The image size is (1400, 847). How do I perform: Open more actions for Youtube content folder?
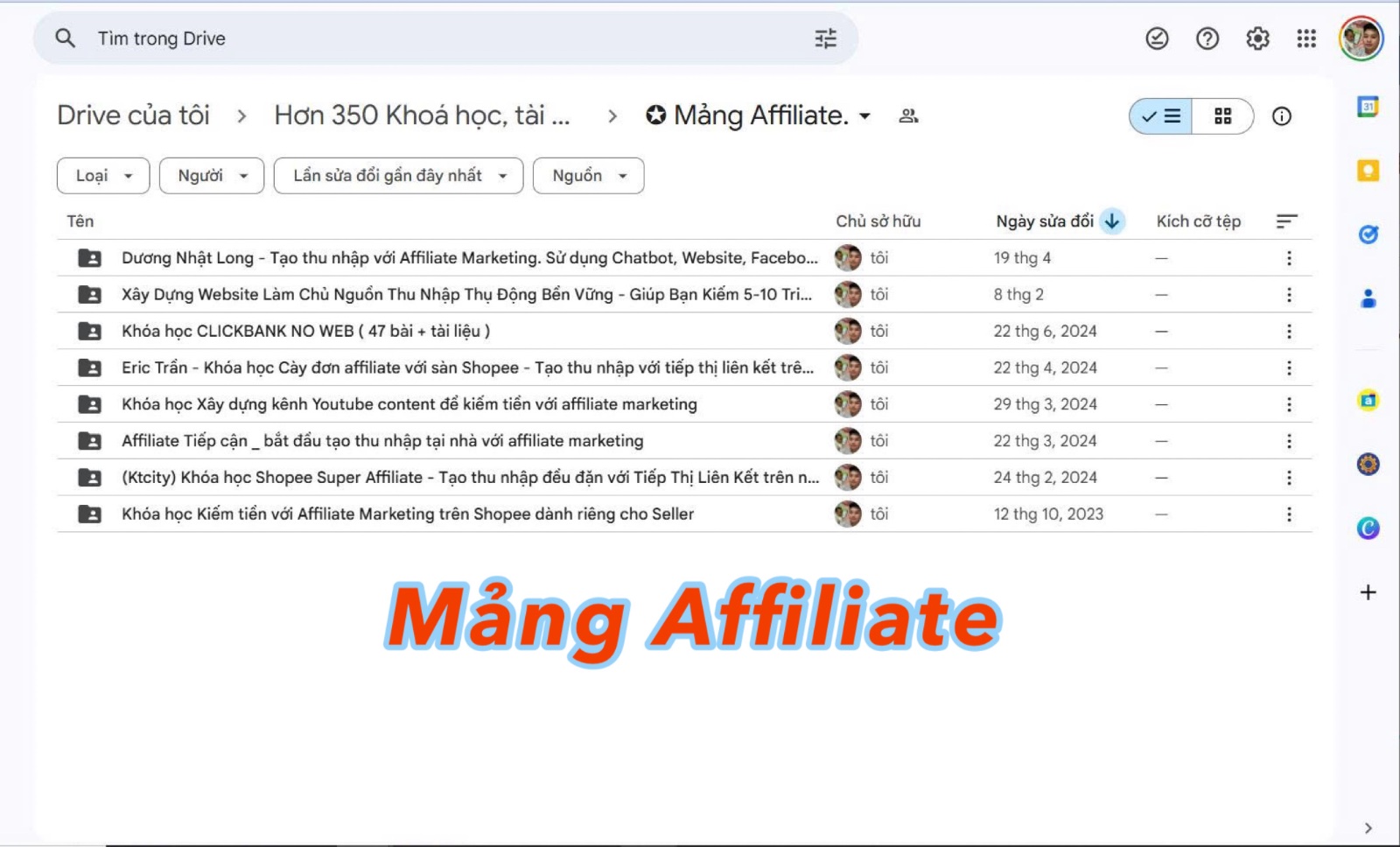pyautogui.click(x=1288, y=404)
